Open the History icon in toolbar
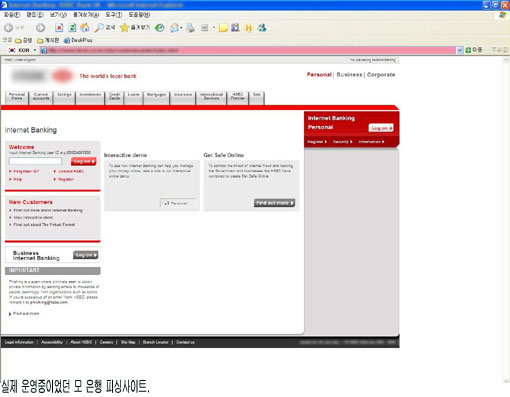 [x=160, y=28]
